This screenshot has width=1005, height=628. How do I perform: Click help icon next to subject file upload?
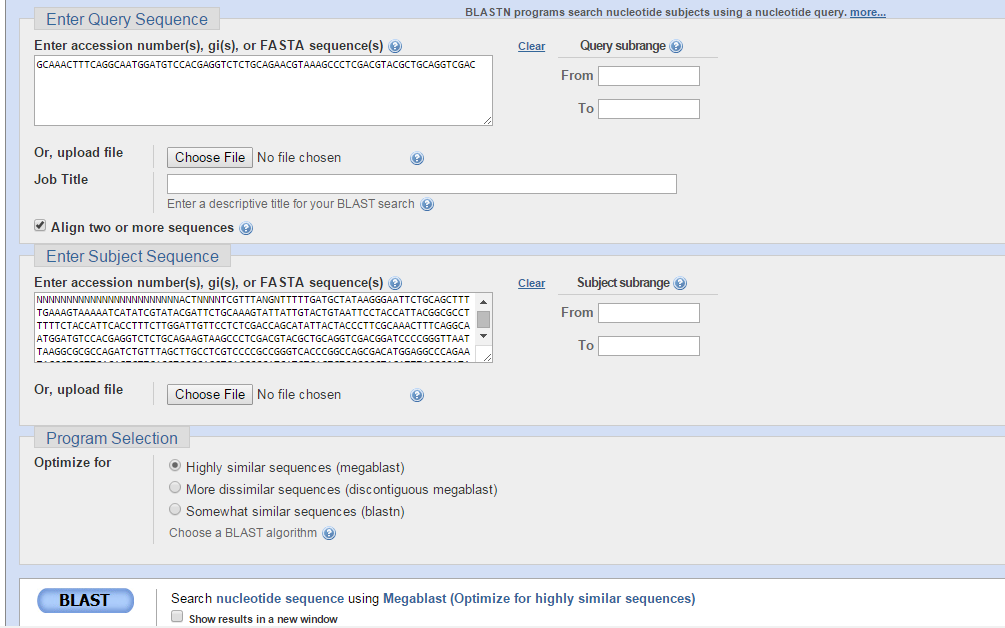pos(417,395)
